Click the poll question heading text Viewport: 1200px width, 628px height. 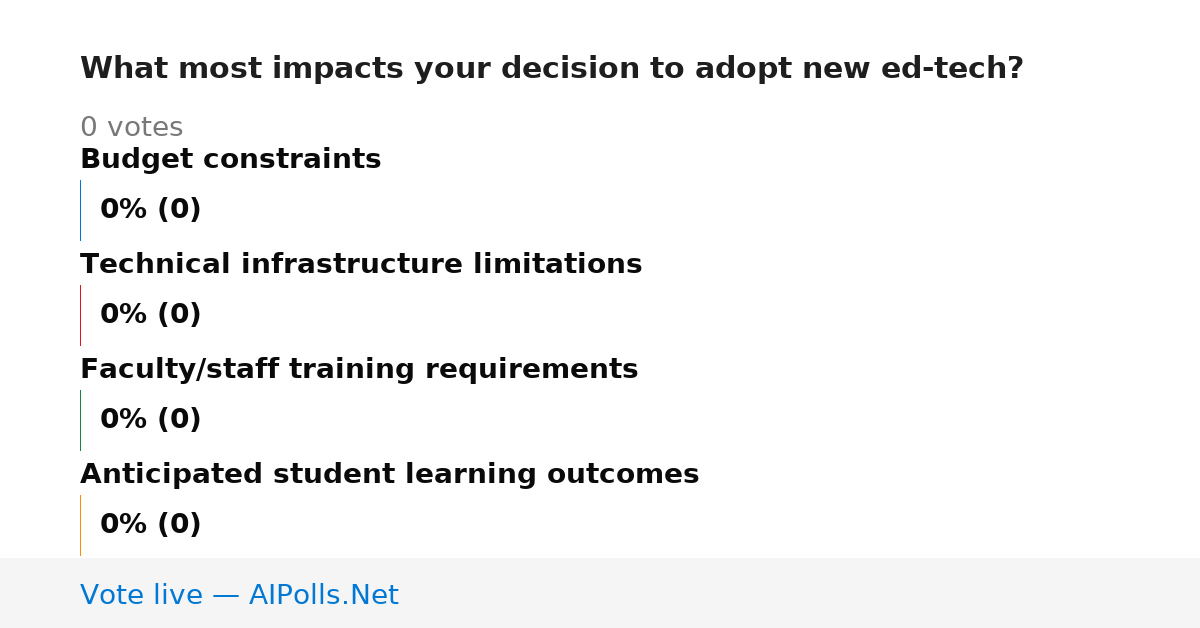coord(551,69)
